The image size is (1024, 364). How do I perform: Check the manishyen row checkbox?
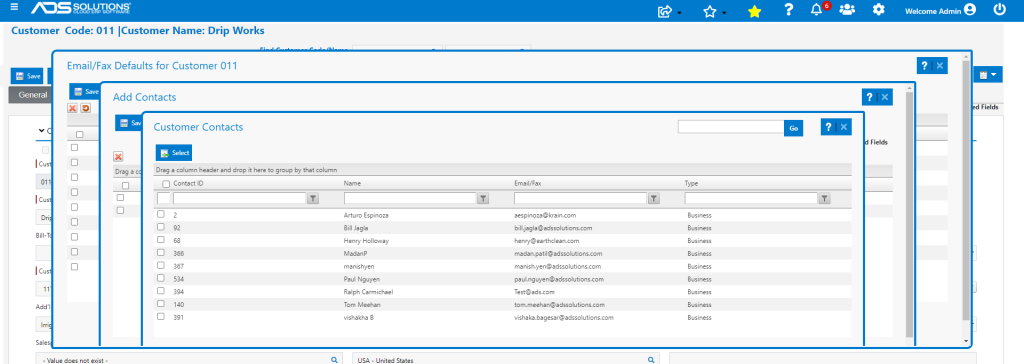(161, 266)
